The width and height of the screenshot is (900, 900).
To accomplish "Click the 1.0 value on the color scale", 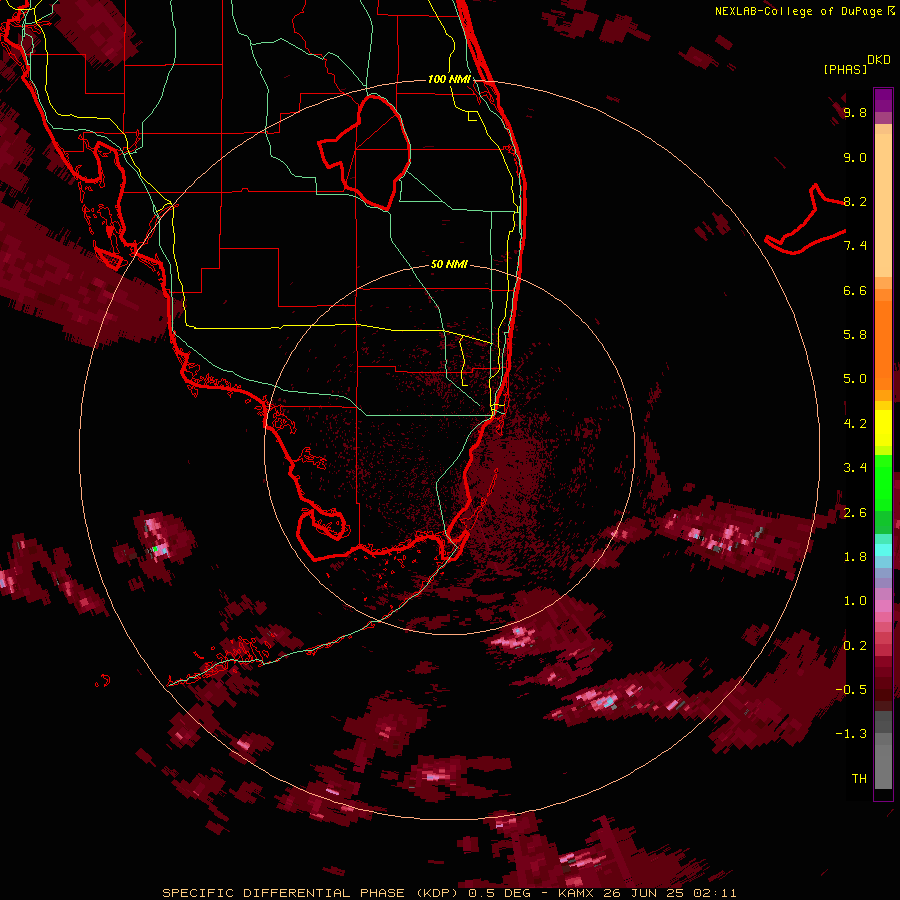I will 855,601.
